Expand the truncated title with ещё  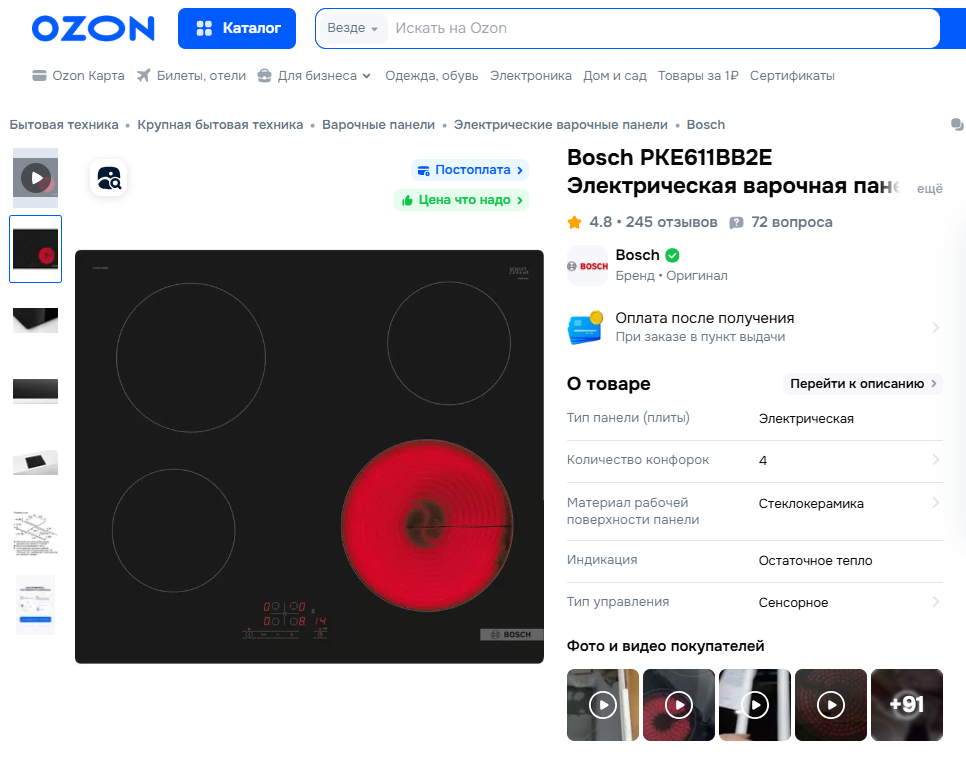(930, 188)
